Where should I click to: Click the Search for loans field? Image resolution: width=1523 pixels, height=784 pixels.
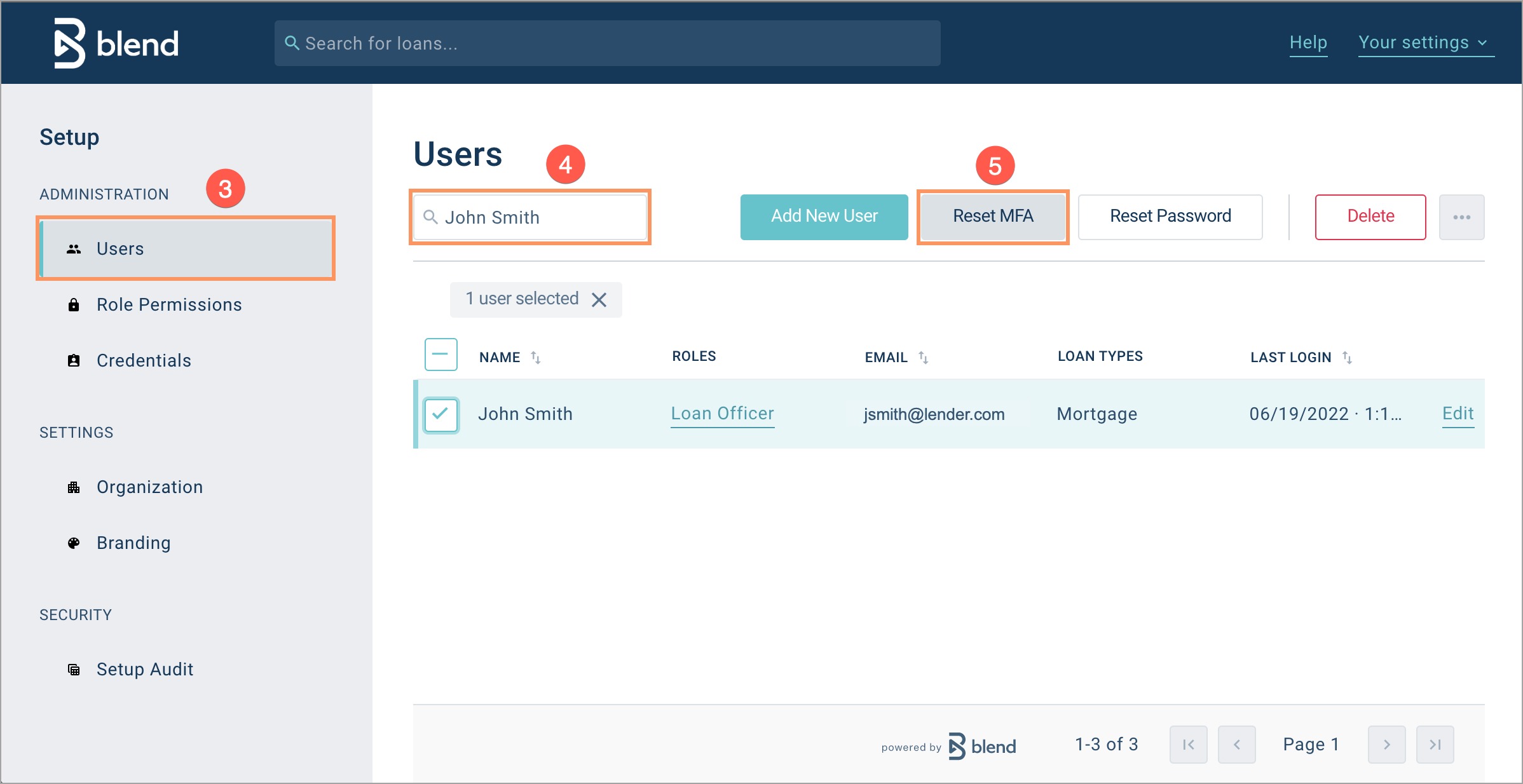point(607,43)
